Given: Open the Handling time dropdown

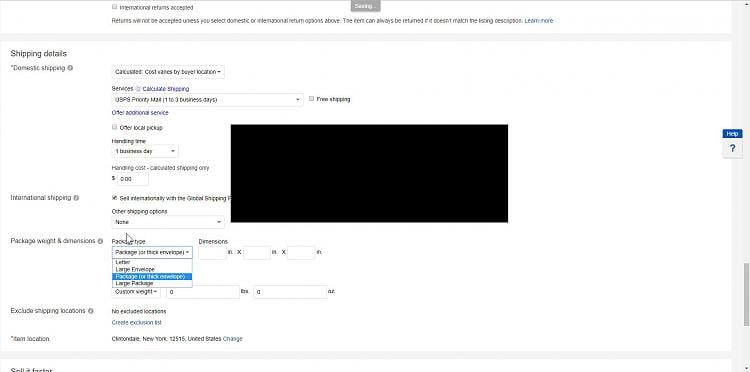Looking at the screenshot, I should click(145, 151).
